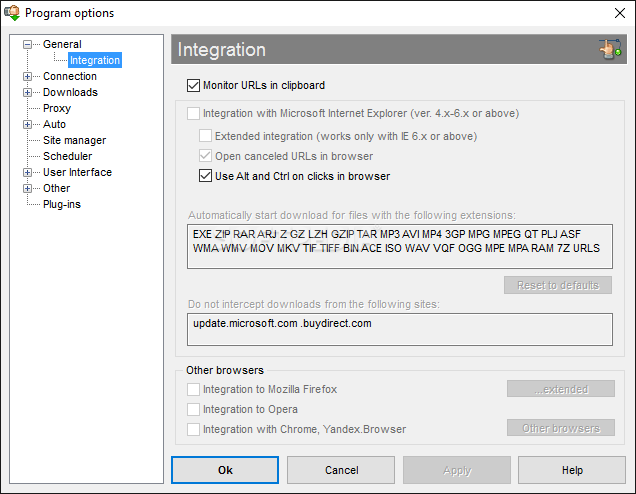This screenshot has height=494, width=636.
Task: Expand the Connection tree node
Action: 27,76
